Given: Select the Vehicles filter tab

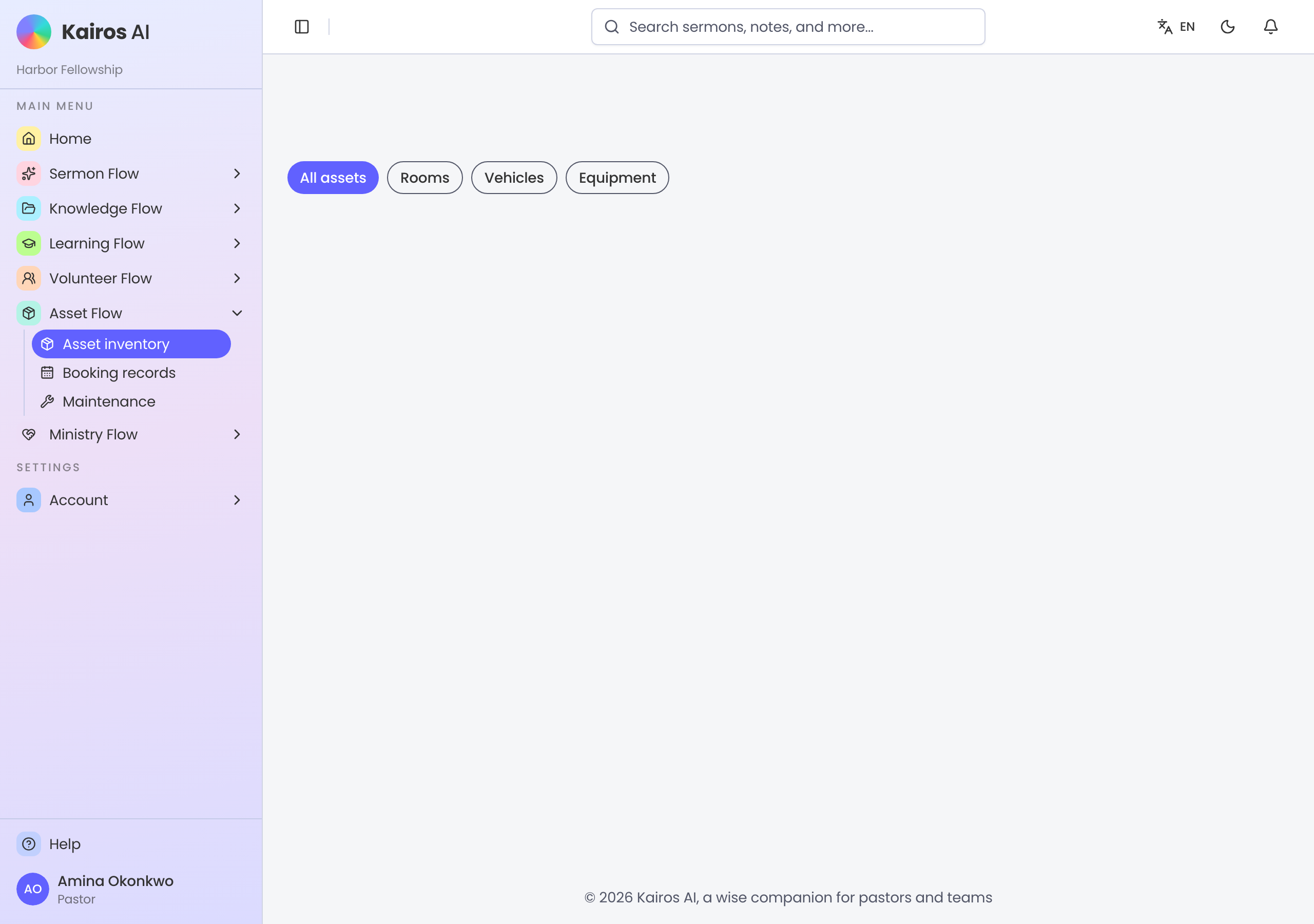Looking at the screenshot, I should click(514, 178).
